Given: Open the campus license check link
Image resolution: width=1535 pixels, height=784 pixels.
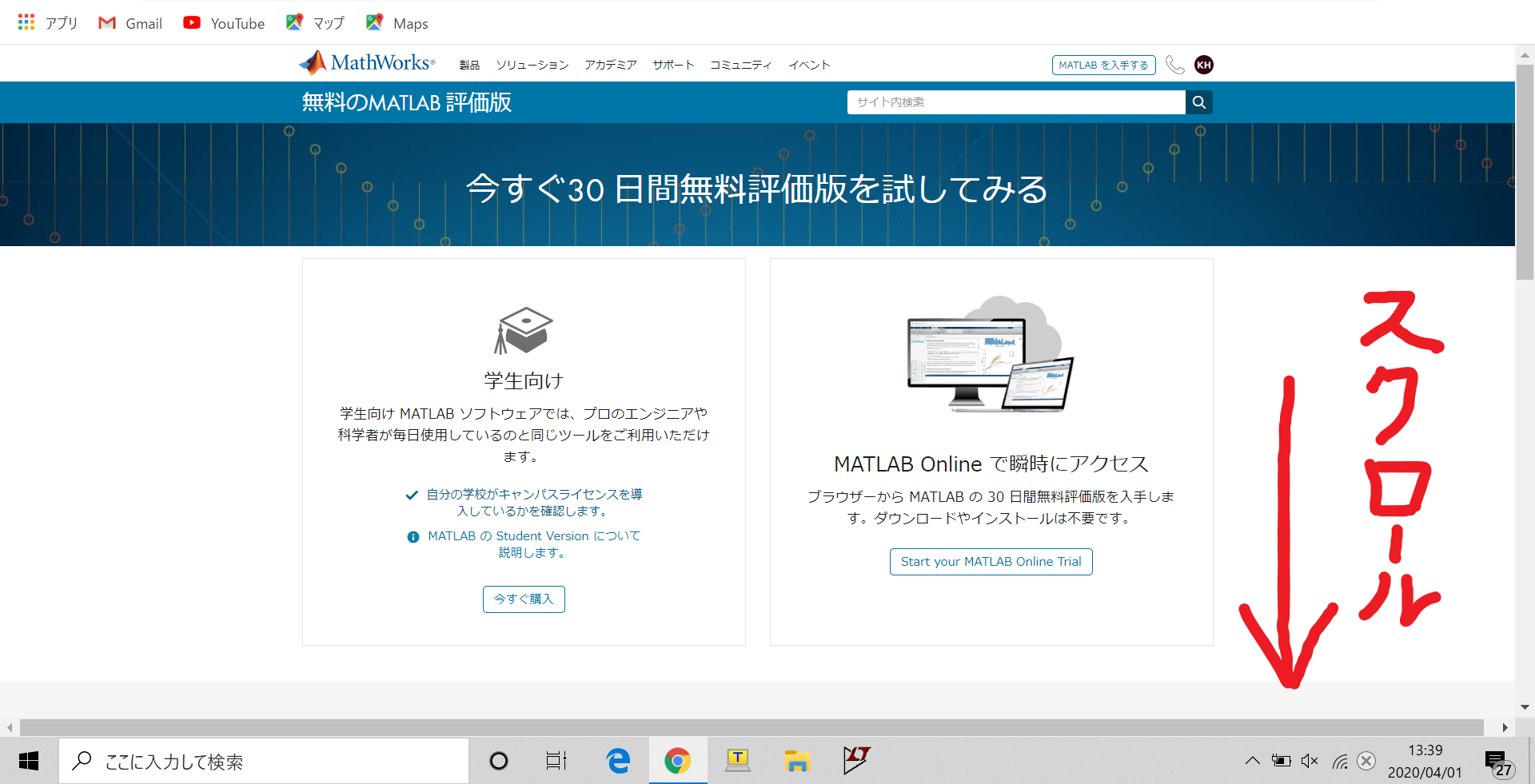Looking at the screenshot, I should click(533, 503).
